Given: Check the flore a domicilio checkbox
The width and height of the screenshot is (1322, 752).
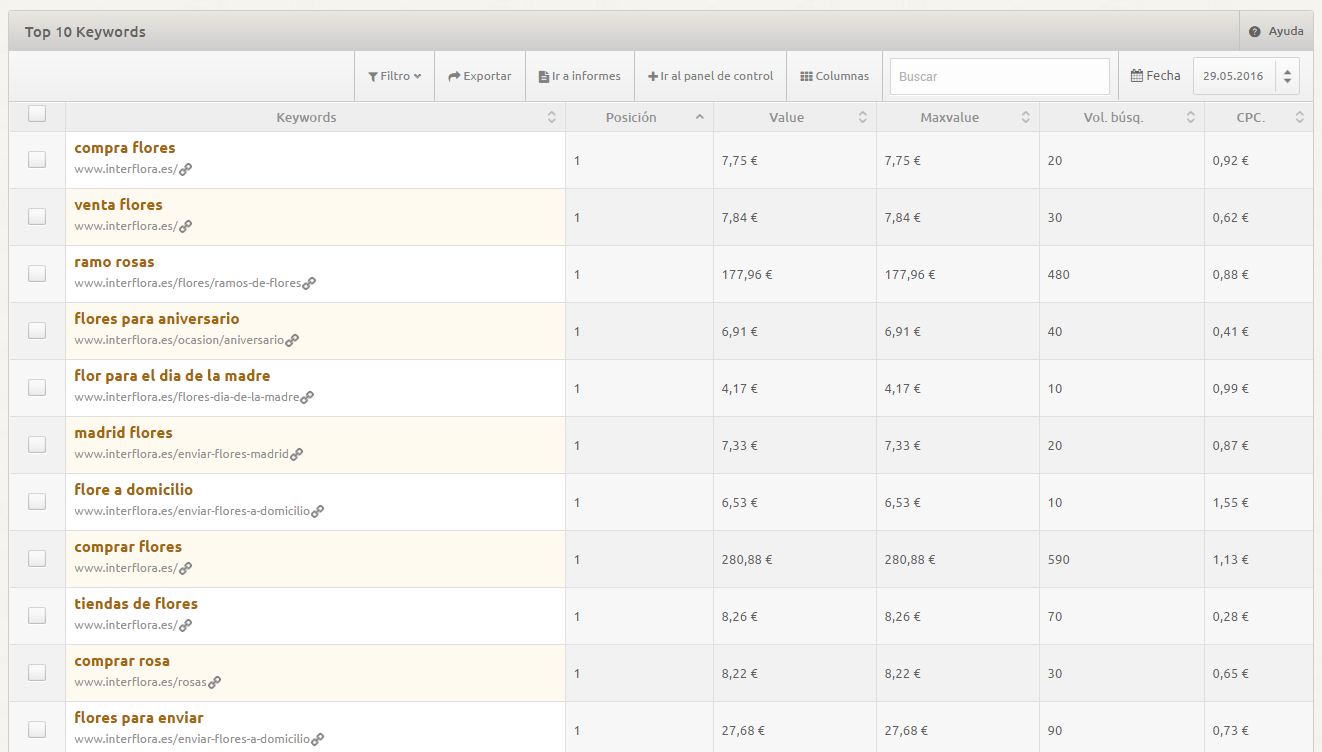Looking at the screenshot, I should pyautogui.click(x=37, y=501).
